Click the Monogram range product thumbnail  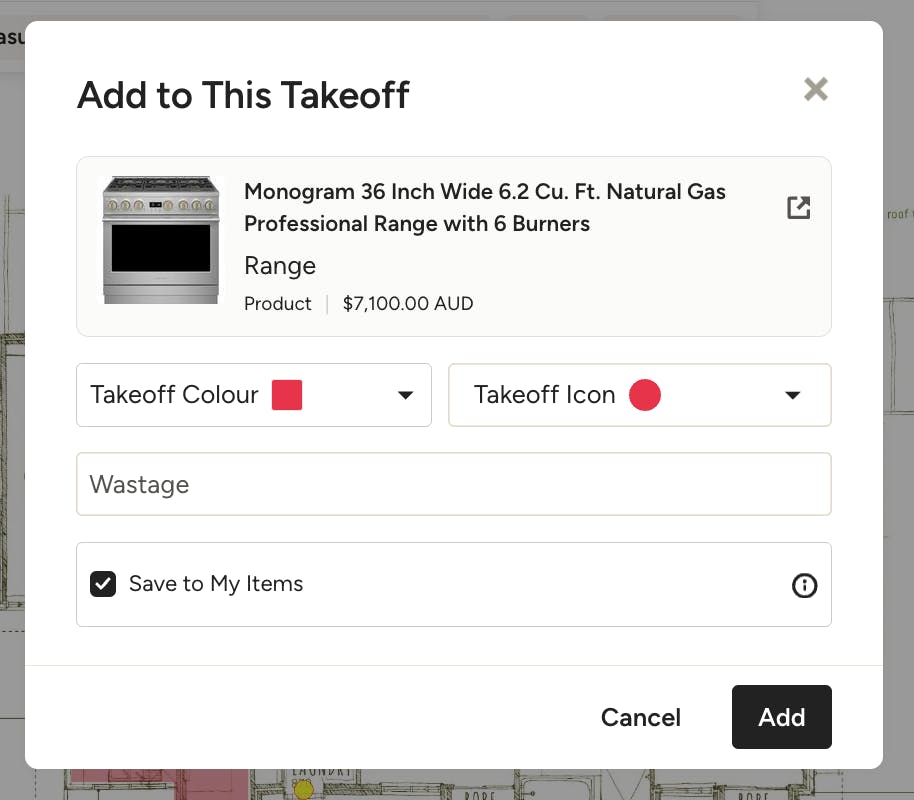(161, 240)
